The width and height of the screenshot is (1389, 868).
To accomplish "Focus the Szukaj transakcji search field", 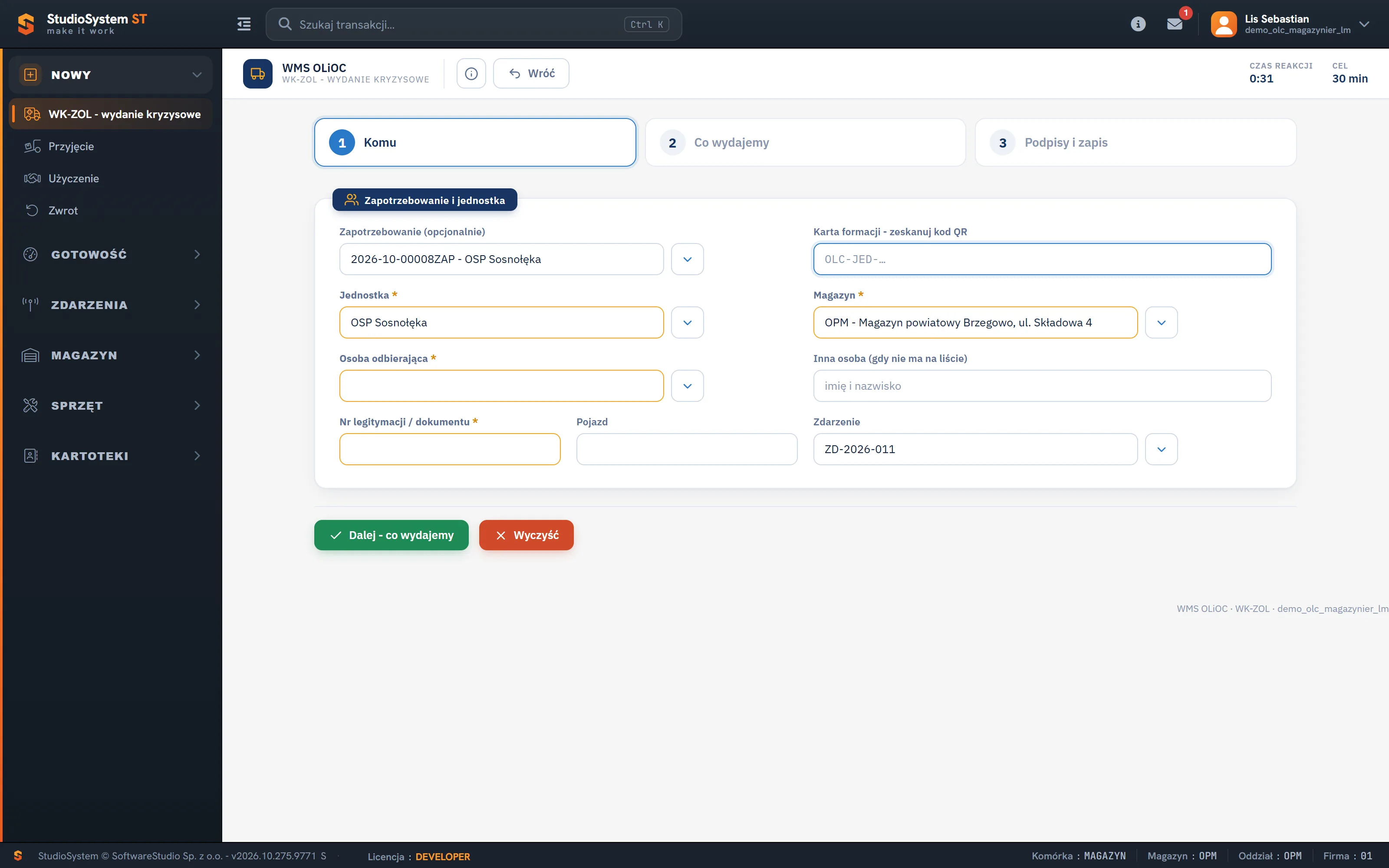I will click(474, 24).
